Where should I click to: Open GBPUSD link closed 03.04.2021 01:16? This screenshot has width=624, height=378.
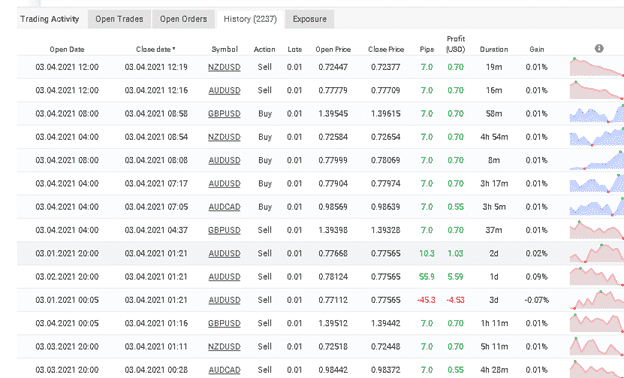pos(224,323)
